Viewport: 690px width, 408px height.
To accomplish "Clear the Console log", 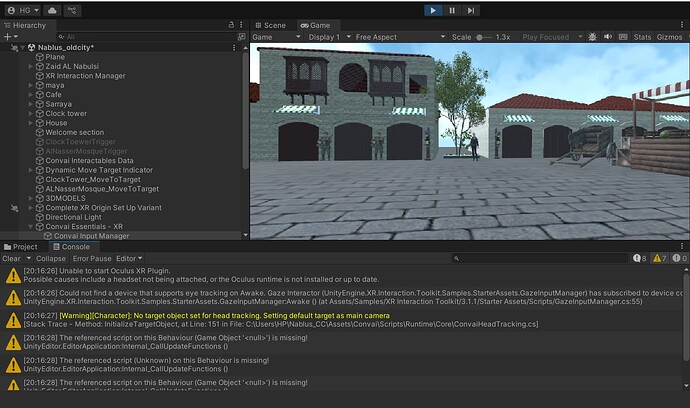I will tap(11, 259).
